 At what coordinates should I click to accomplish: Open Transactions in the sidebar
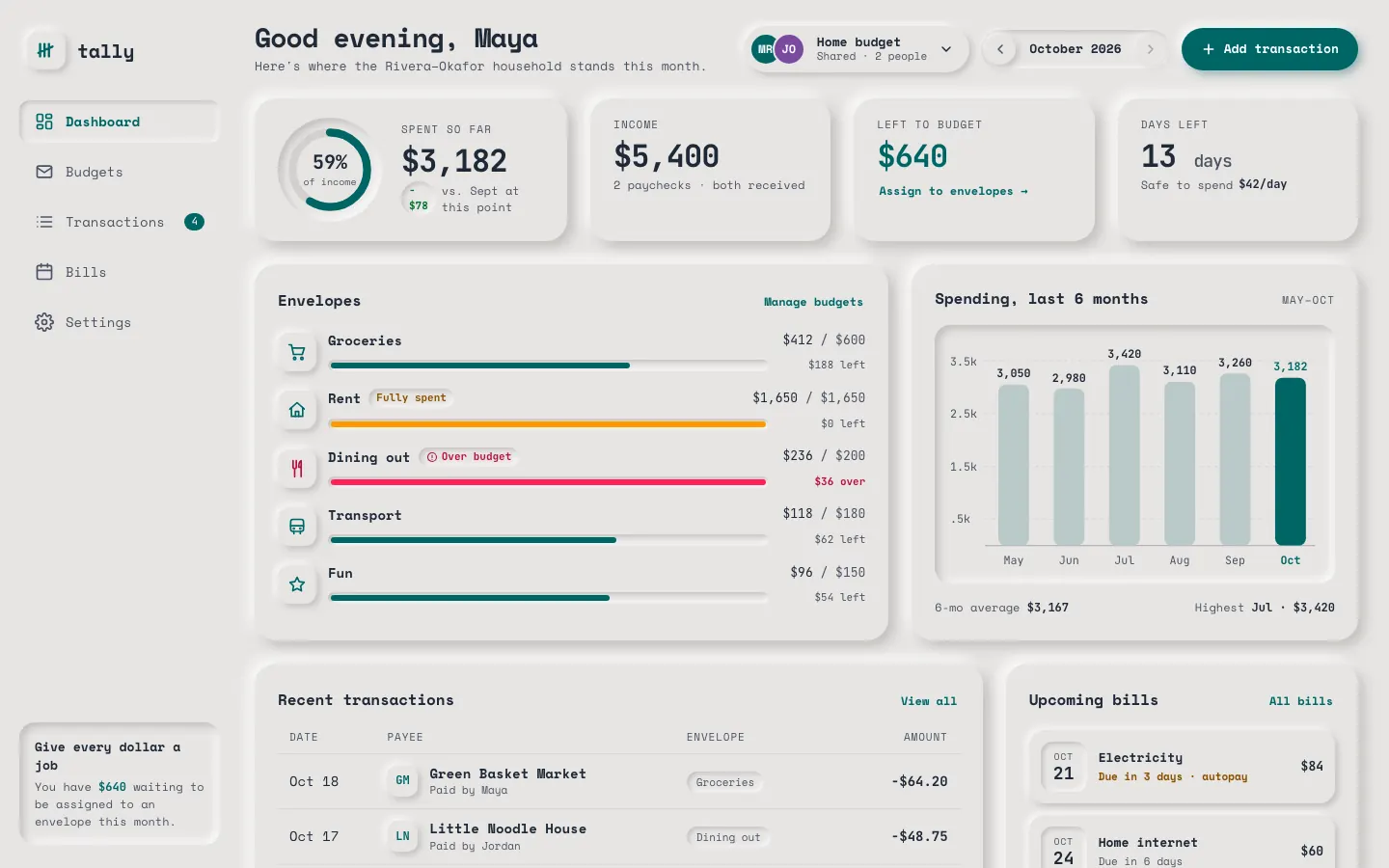click(120, 222)
